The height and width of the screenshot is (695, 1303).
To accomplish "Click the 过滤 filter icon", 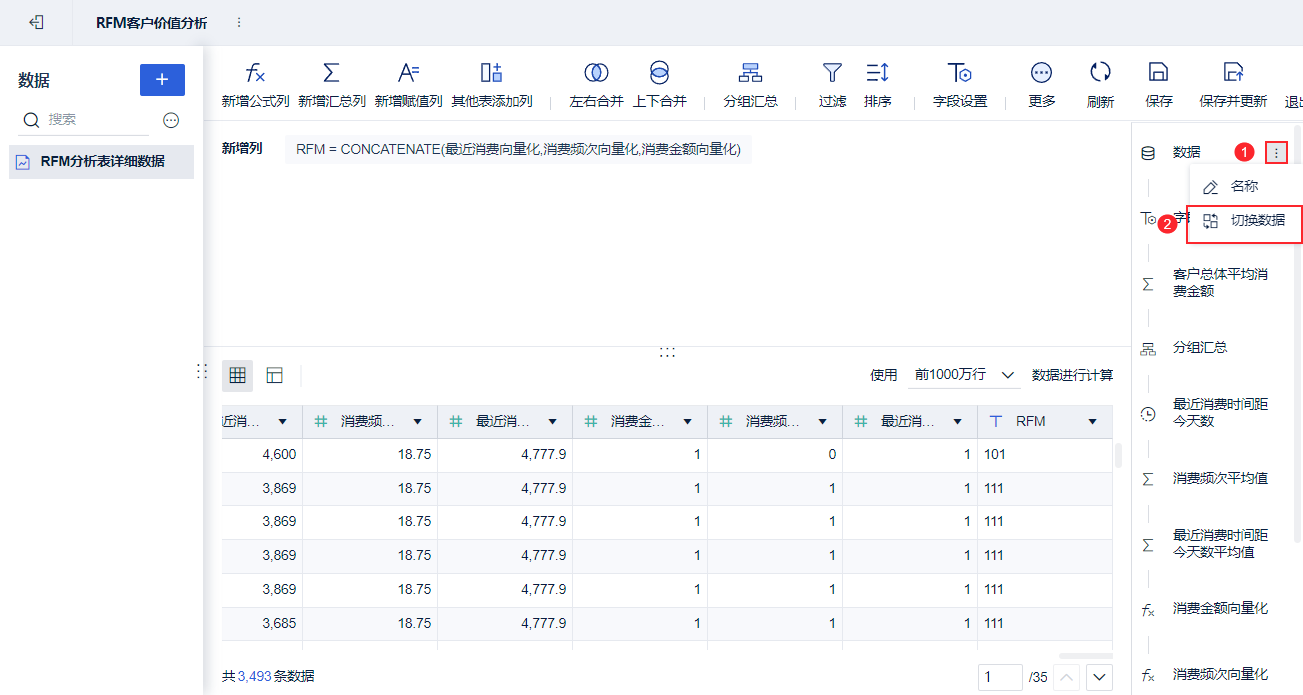I will (x=832, y=73).
